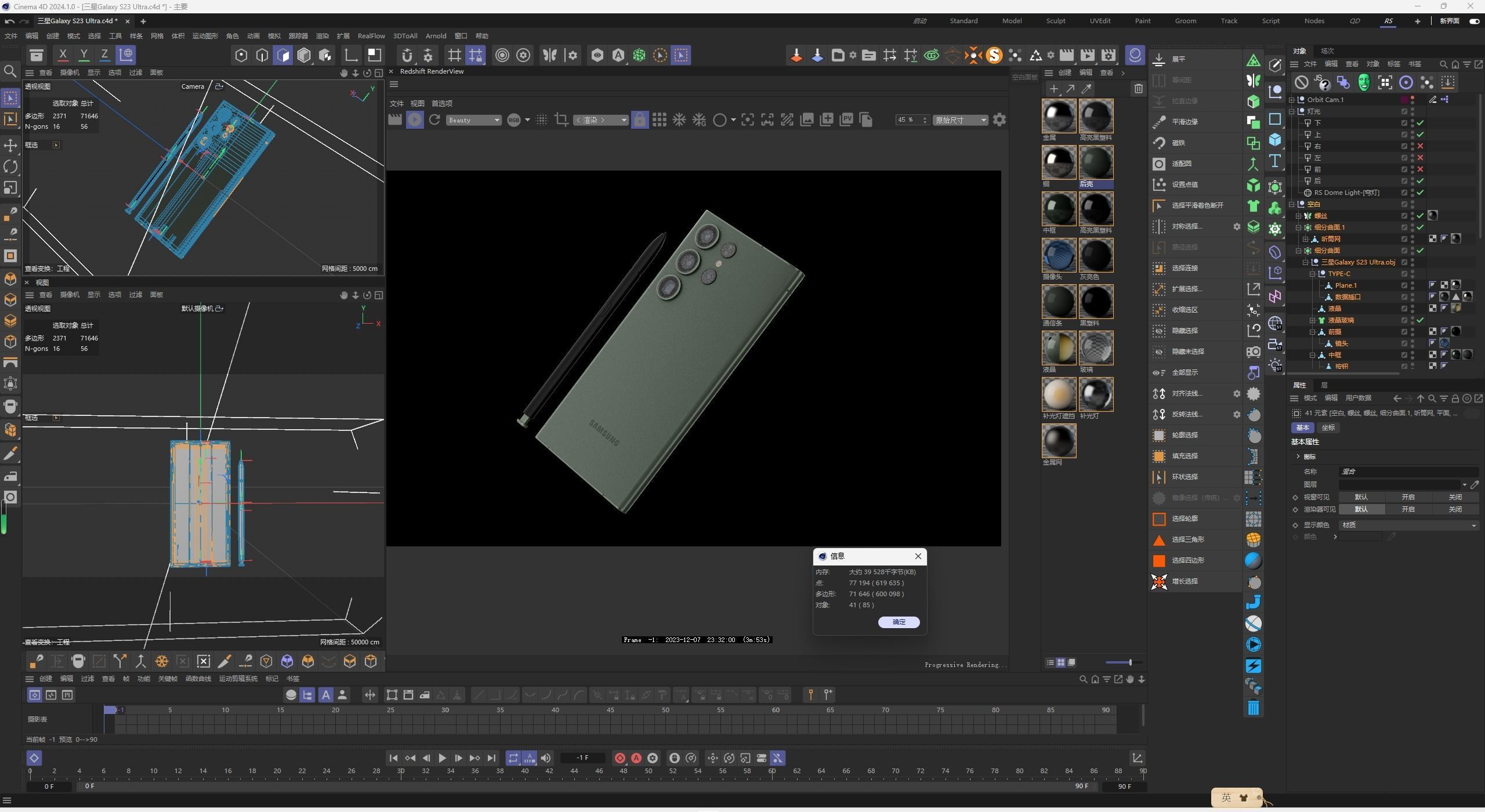This screenshot has width=1485, height=812.
Task: Expand the Orbit Cam.1 tree node
Action: coord(1292,100)
